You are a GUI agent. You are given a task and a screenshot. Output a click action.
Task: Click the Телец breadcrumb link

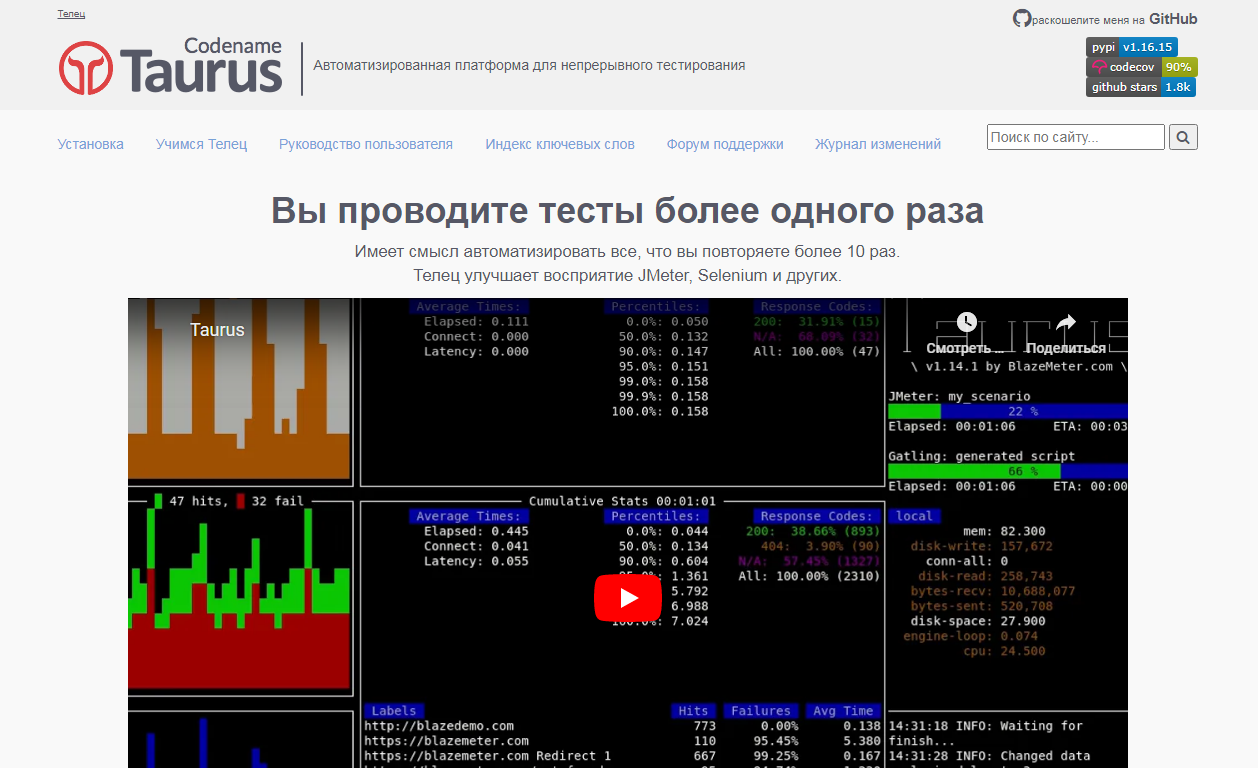pos(71,14)
